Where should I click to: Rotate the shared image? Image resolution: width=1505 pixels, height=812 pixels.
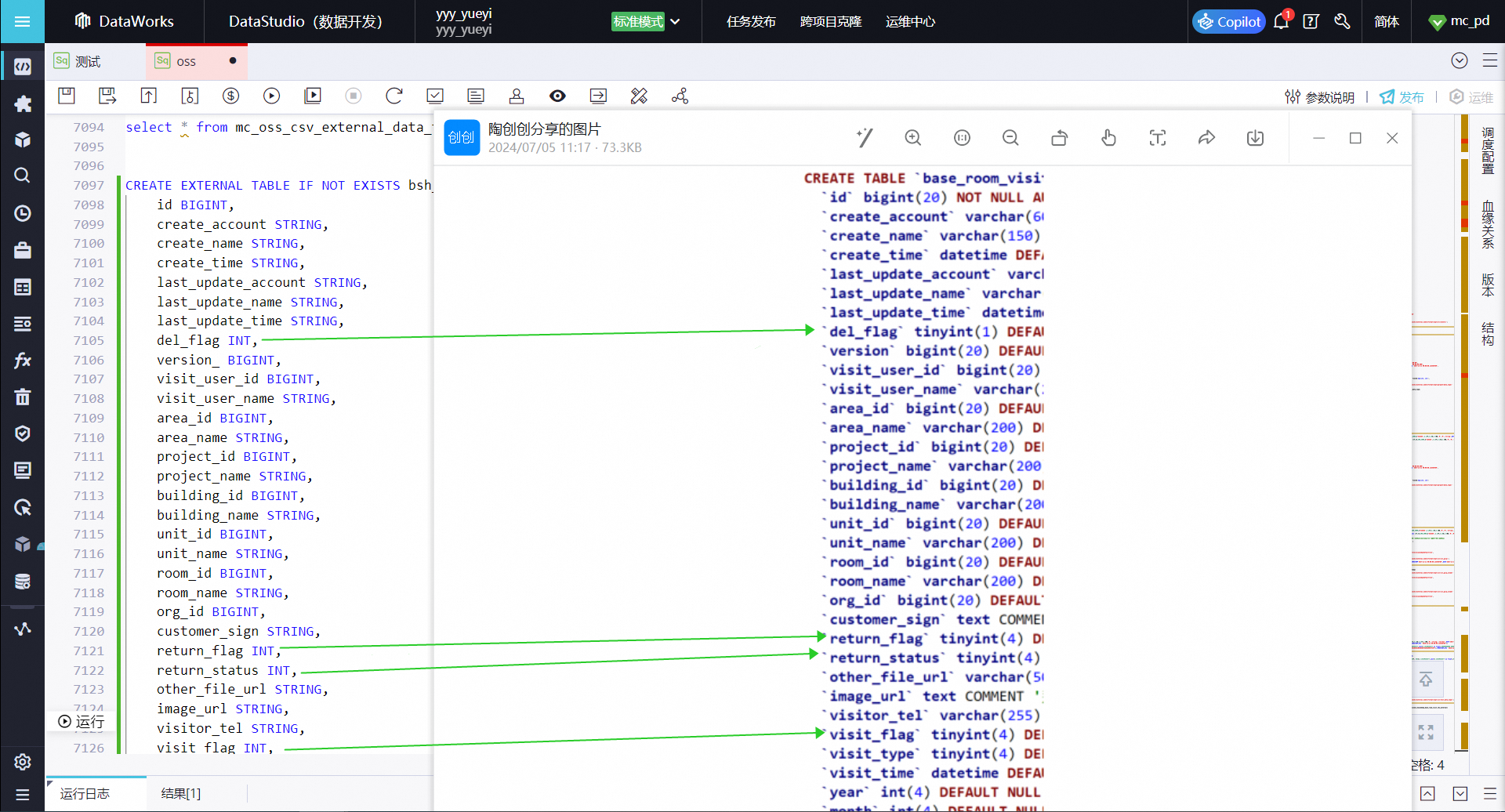pyautogui.click(x=1060, y=138)
